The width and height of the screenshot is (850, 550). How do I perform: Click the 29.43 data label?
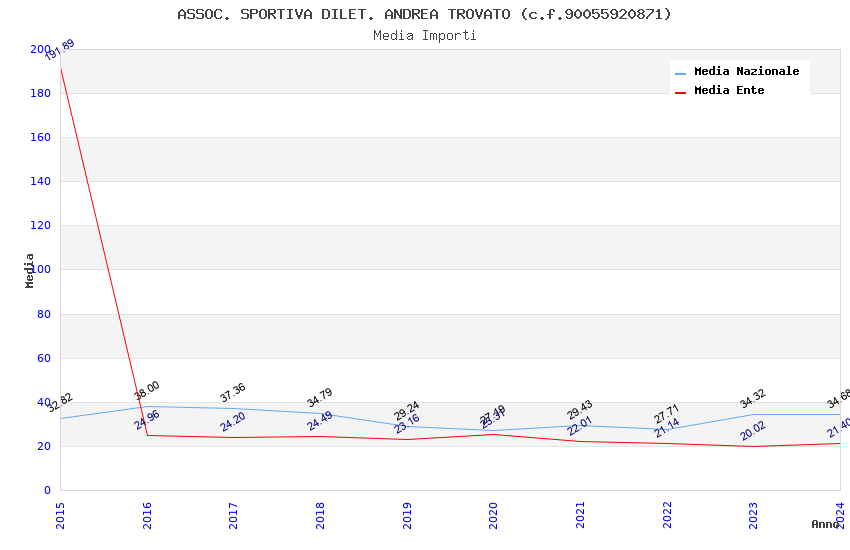pyautogui.click(x=580, y=410)
